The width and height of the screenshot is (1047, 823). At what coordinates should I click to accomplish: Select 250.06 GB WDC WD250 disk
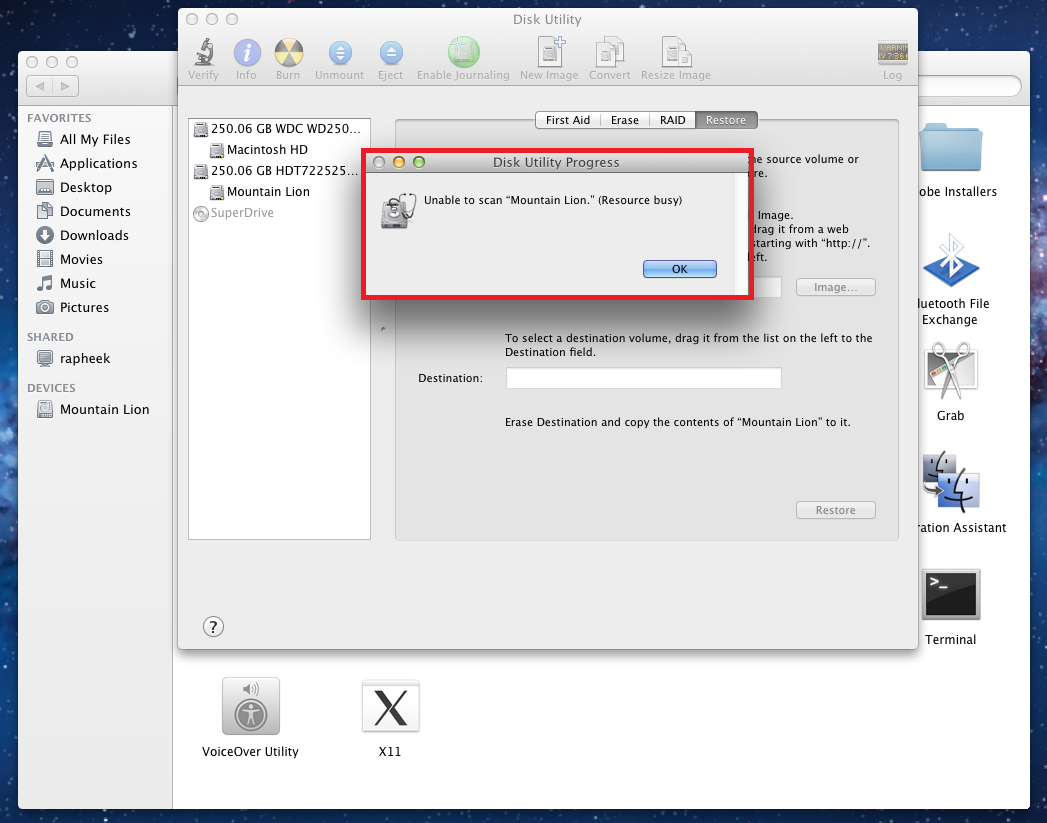tap(278, 129)
